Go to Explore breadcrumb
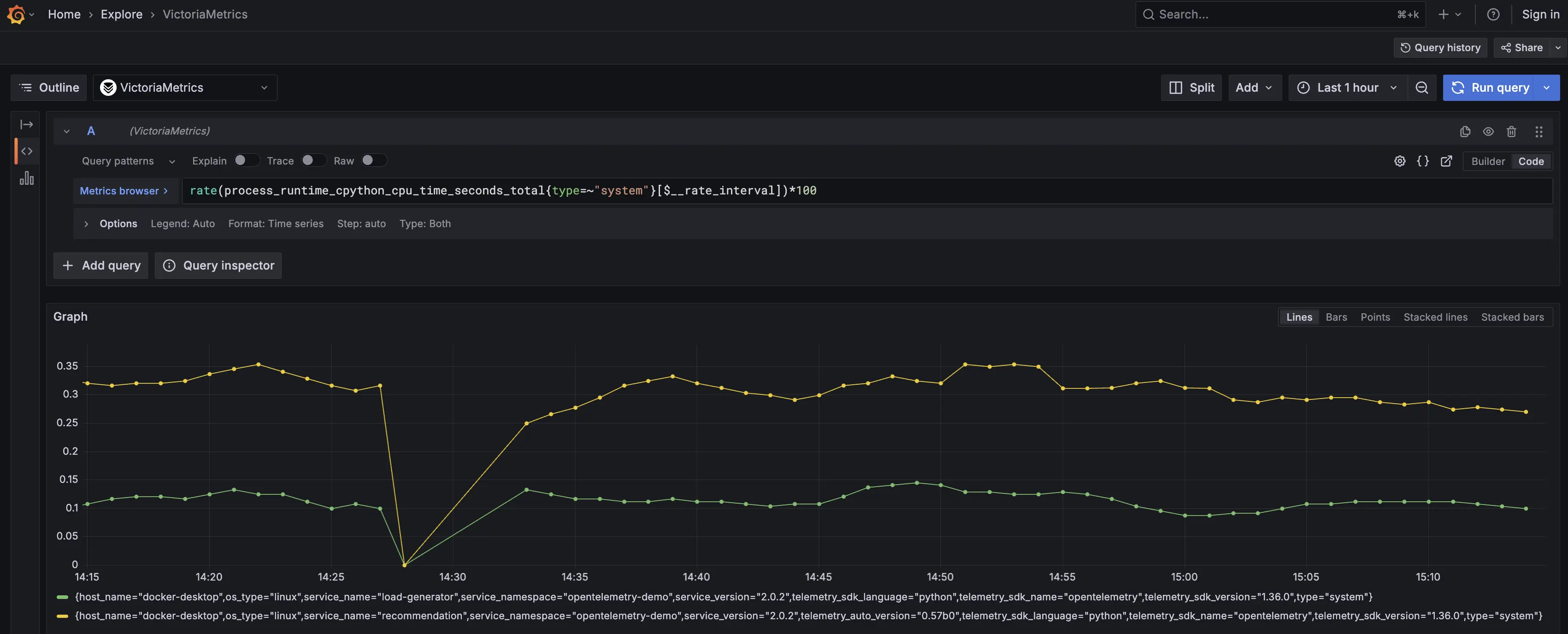The image size is (1568, 634). coord(121,14)
